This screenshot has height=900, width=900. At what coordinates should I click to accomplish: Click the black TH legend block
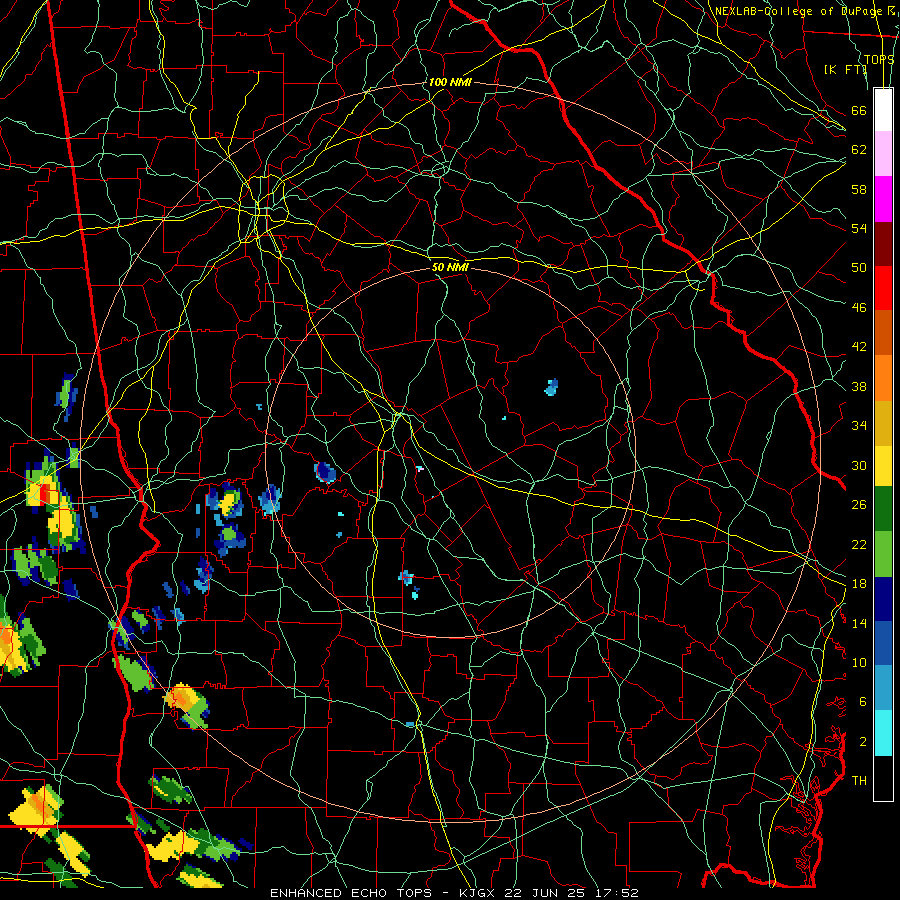[x=883, y=778]
